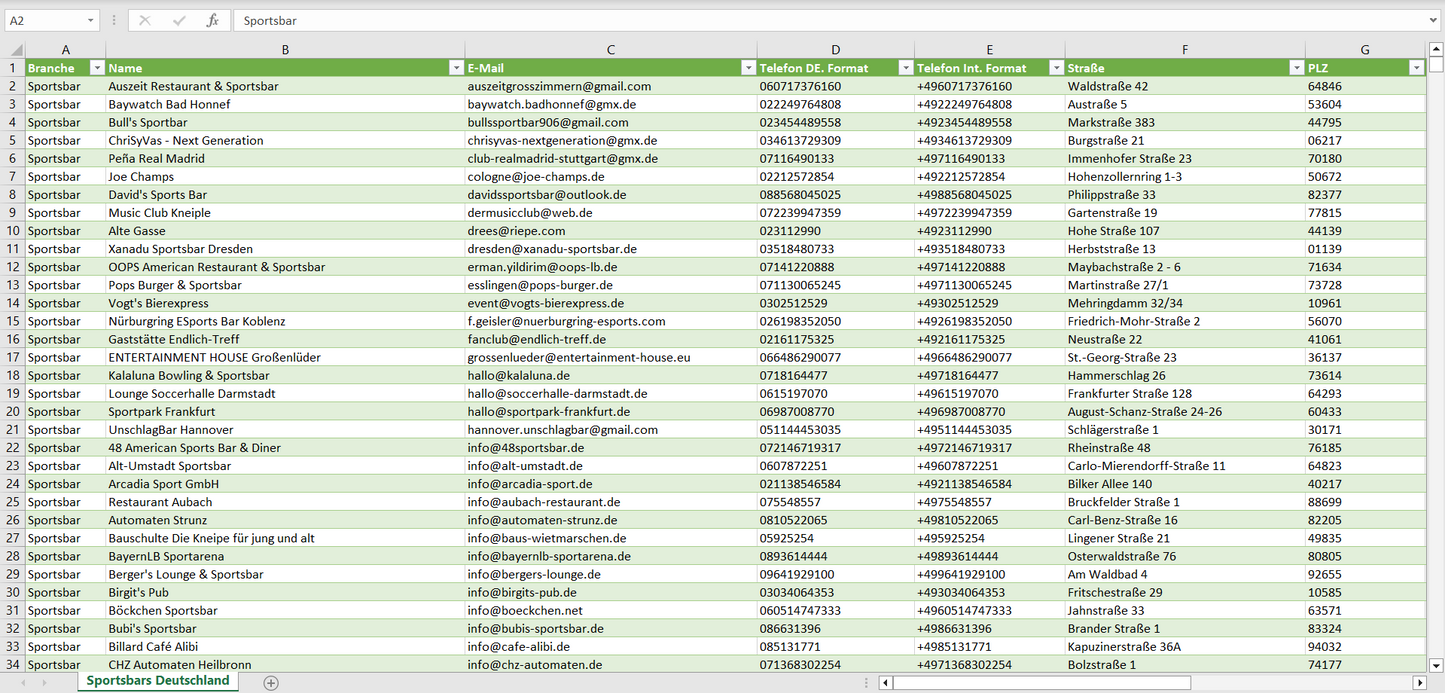Select row 17 header
This screenshot has width=1445, height=693.
13,357
